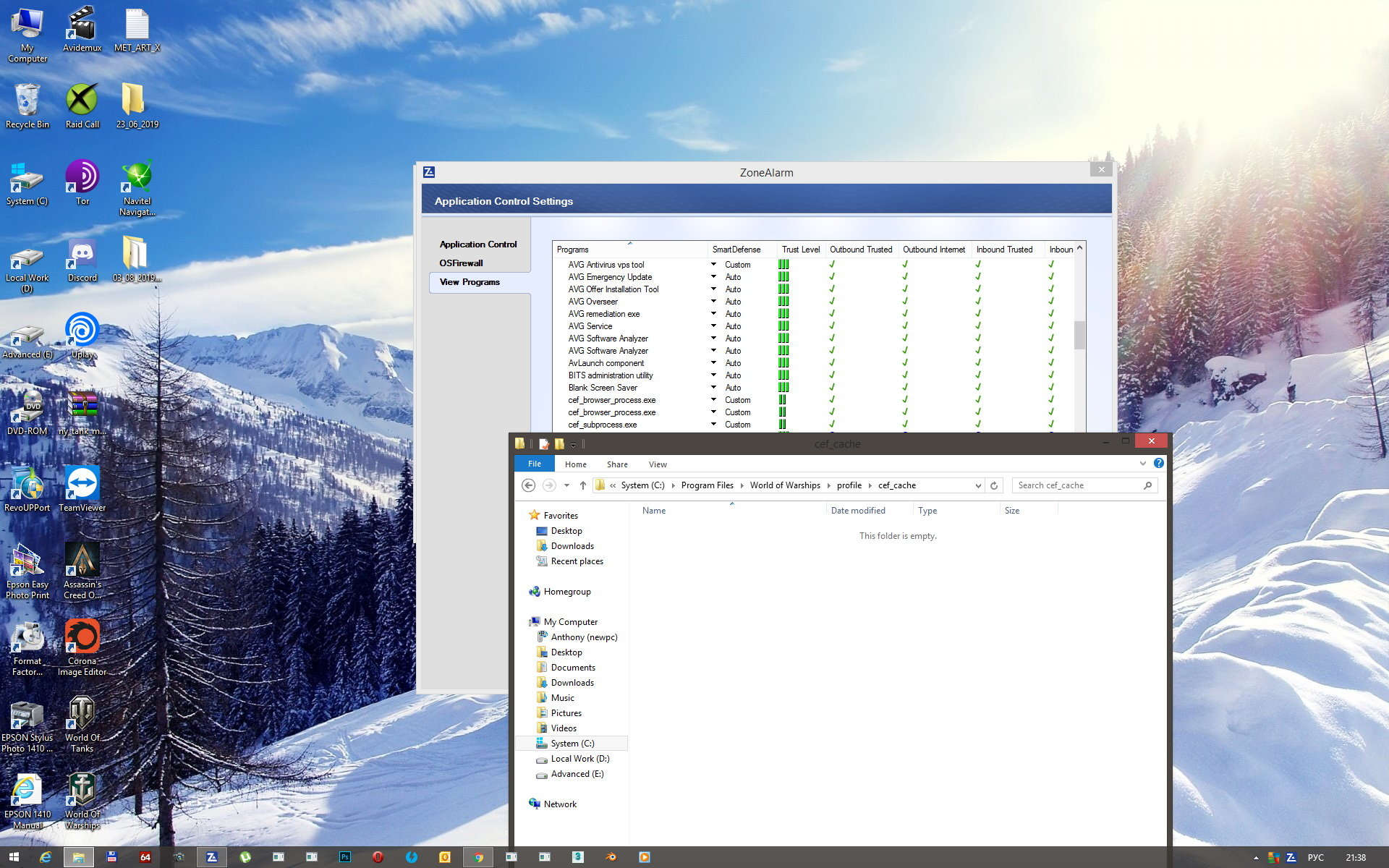Click the Blender taskbar icon

click(611, 857)
